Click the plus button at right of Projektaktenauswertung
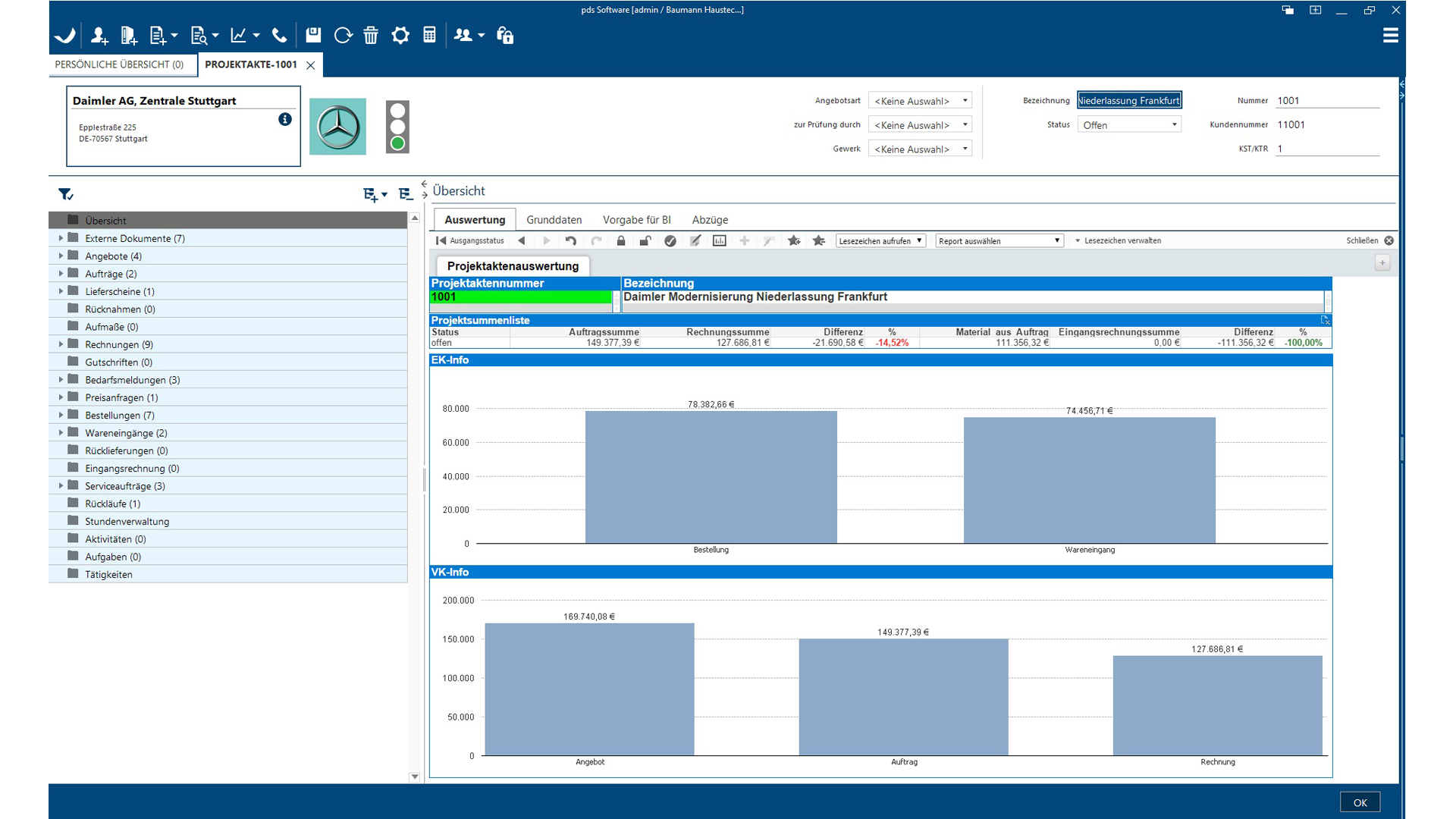This screenshot has width=1456, height=819. coord(1382,263)
